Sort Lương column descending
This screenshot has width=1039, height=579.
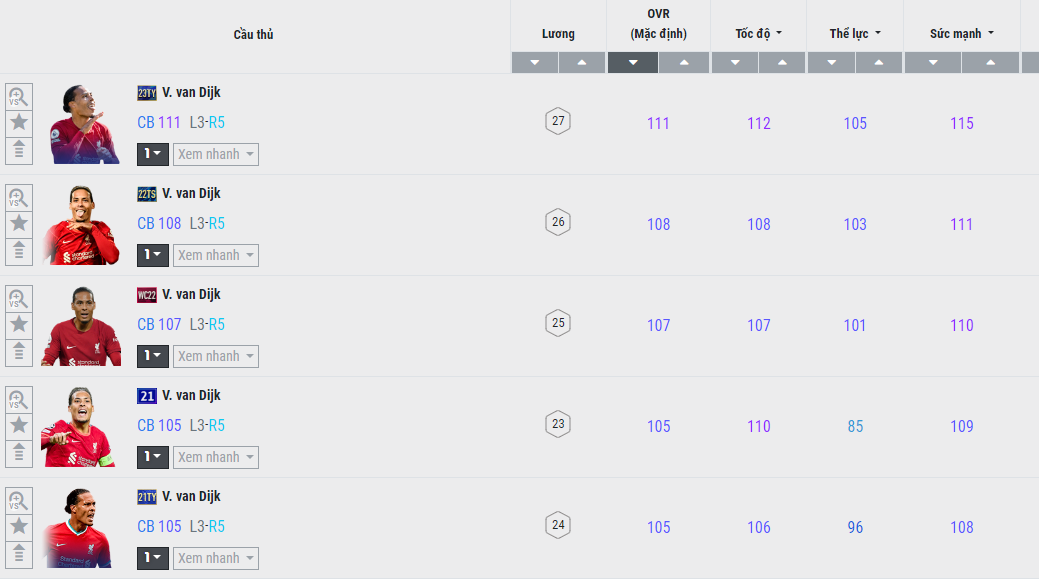(535, 62)
